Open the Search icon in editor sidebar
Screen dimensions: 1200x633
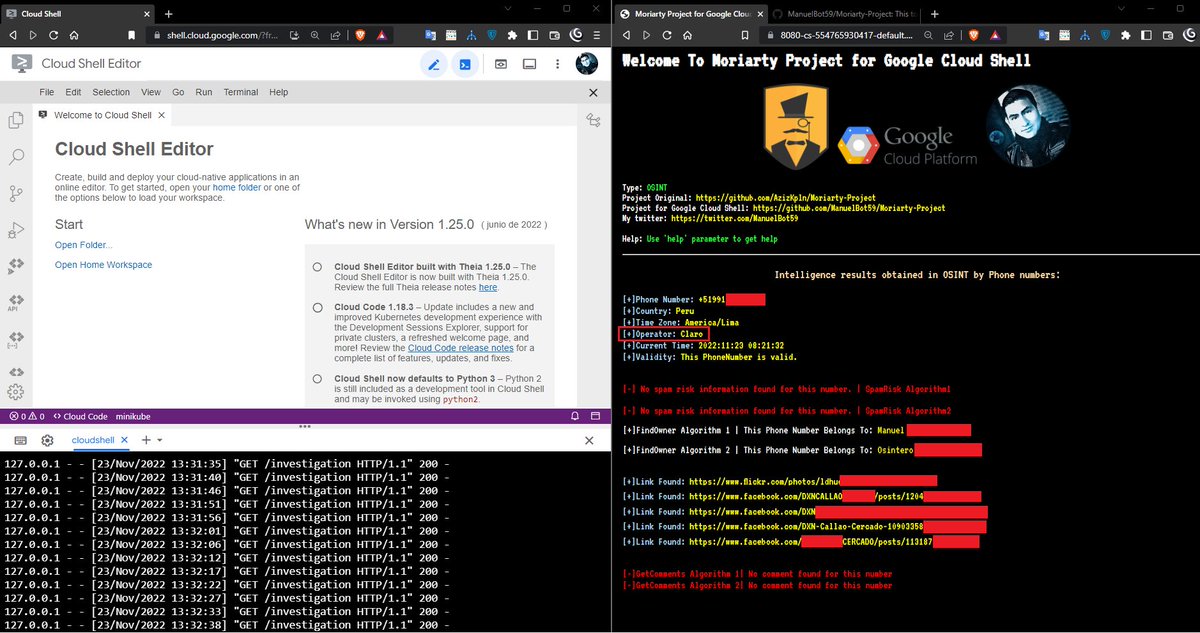pos(16,157)
